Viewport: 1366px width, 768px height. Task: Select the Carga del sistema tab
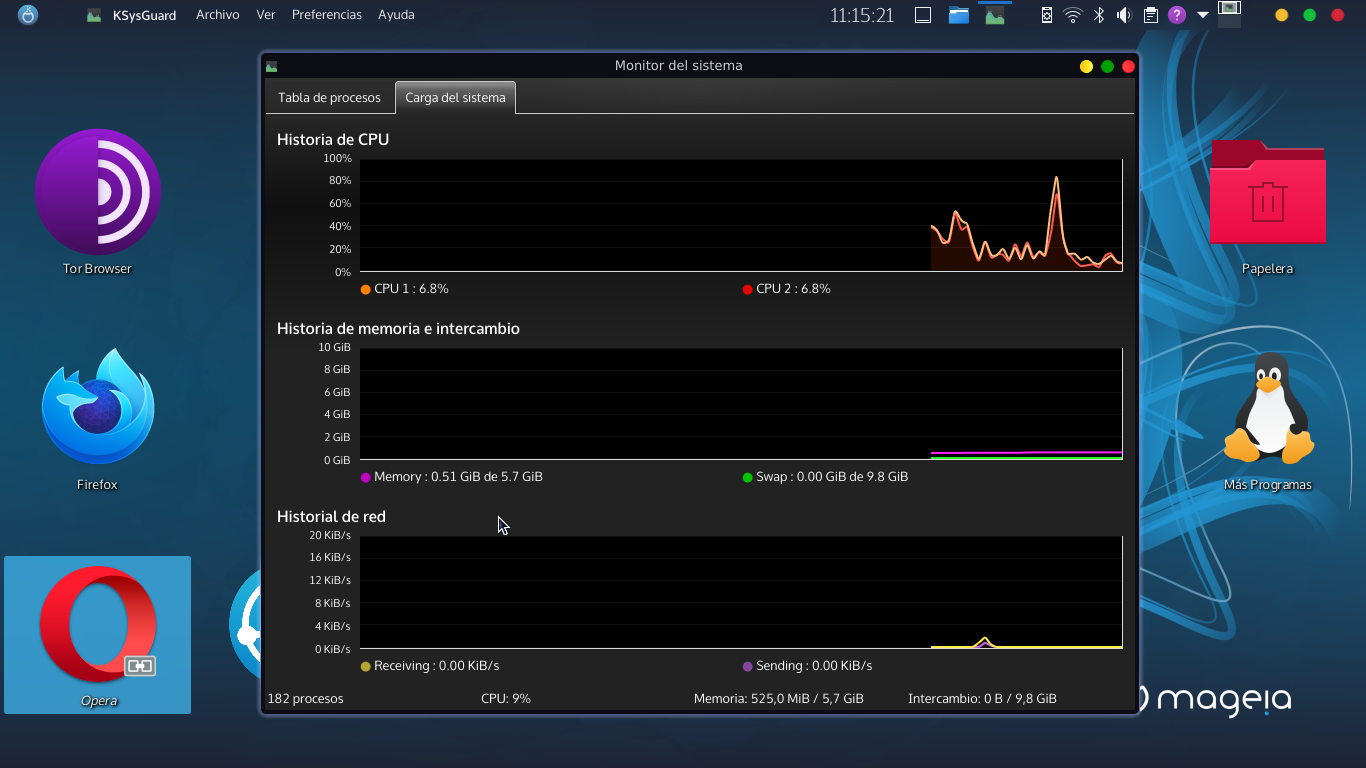pyautogui.click(x=455, y=98)
